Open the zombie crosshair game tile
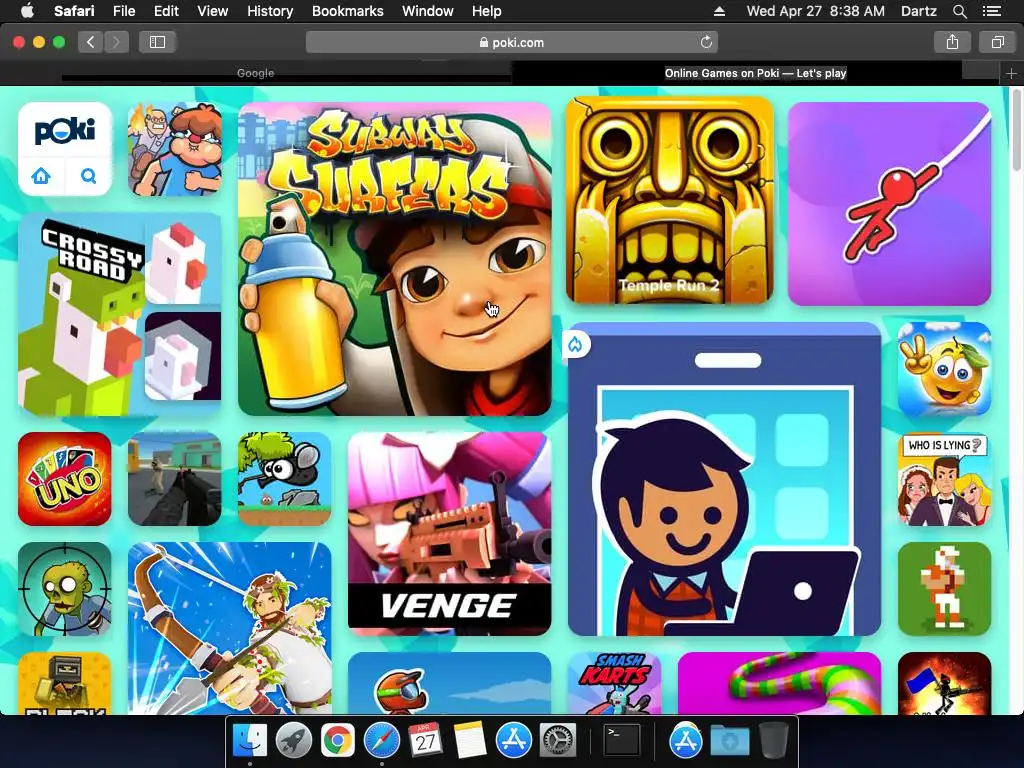The width and height of the screenshot is (1024, 768). click(x=65, y=588)
